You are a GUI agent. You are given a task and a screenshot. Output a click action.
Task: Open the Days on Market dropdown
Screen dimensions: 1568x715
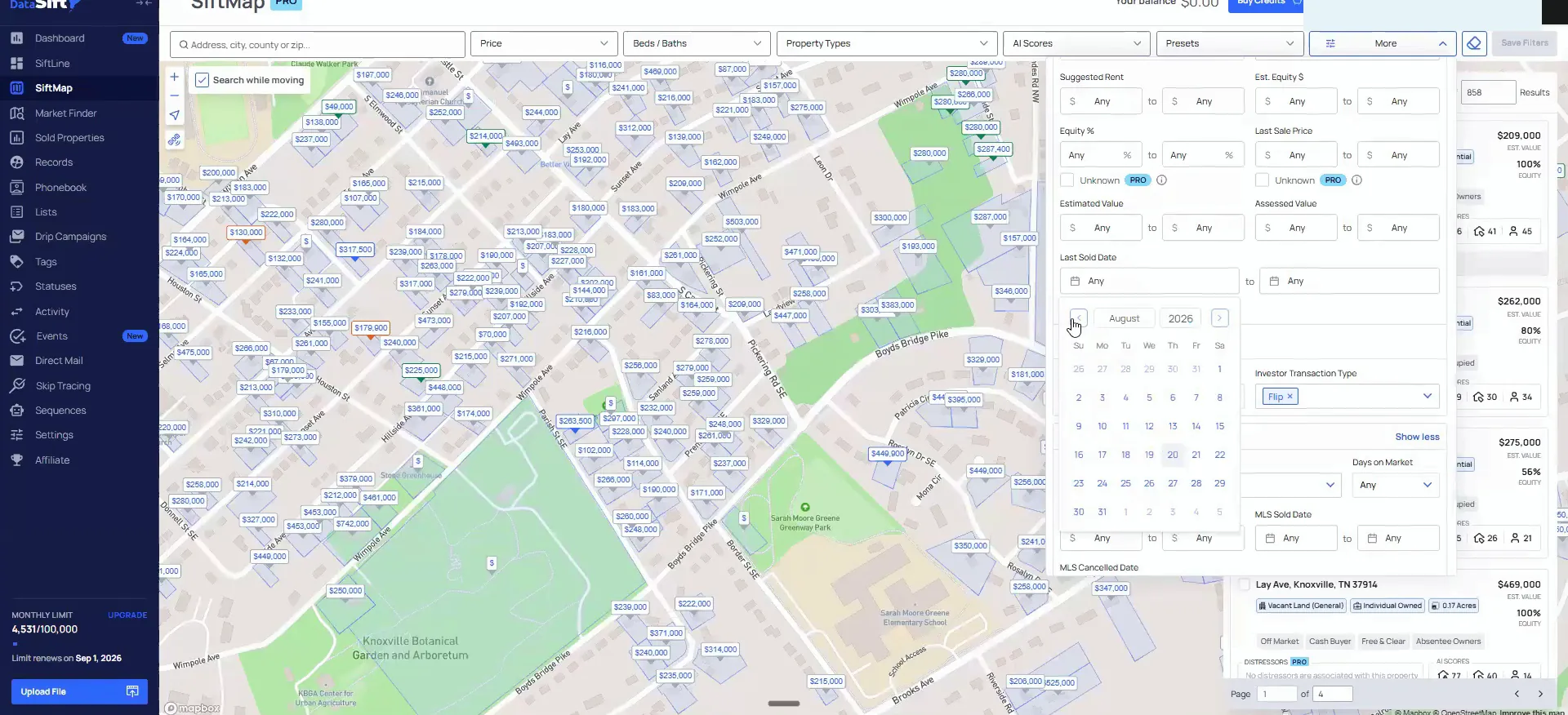coord(1396,485)
